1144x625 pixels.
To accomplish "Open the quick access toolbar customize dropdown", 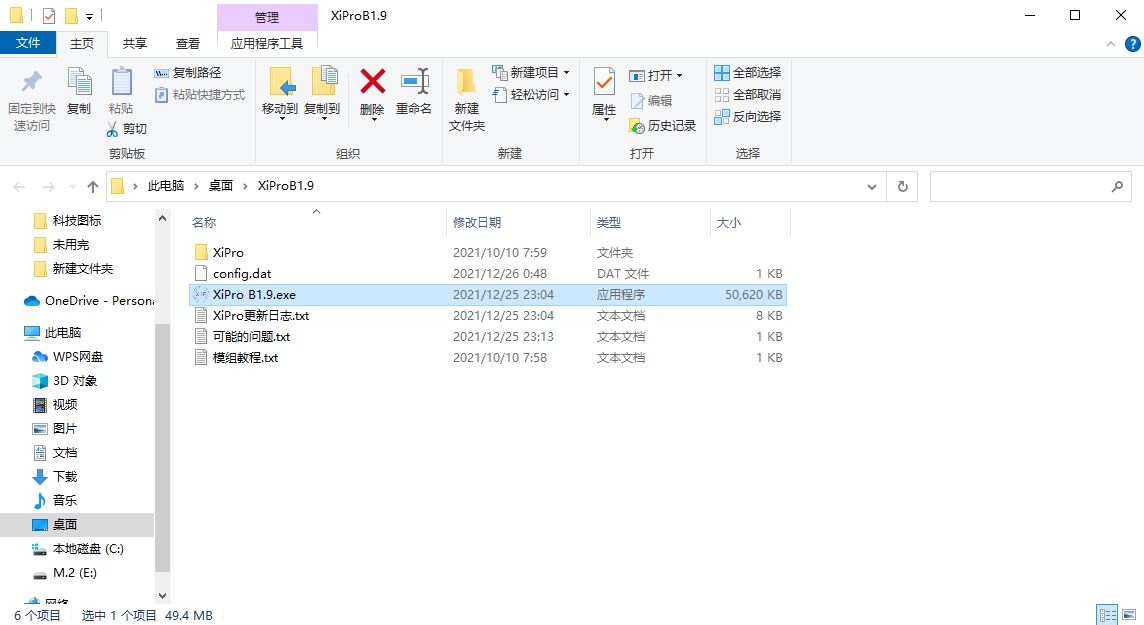I will 89,16.
